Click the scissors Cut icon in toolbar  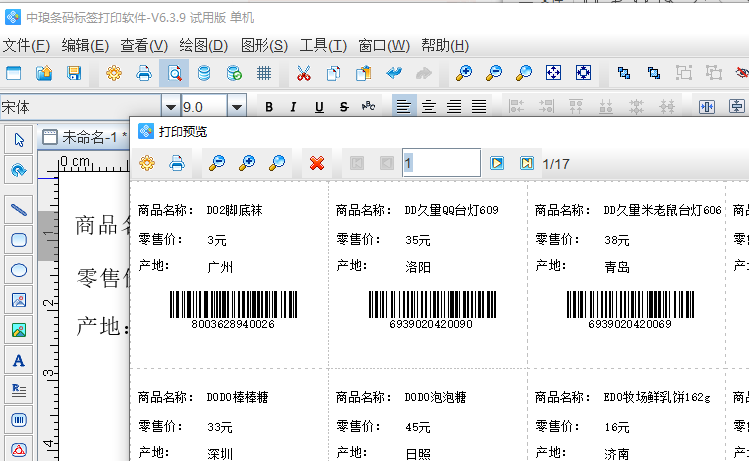[304, 73]
